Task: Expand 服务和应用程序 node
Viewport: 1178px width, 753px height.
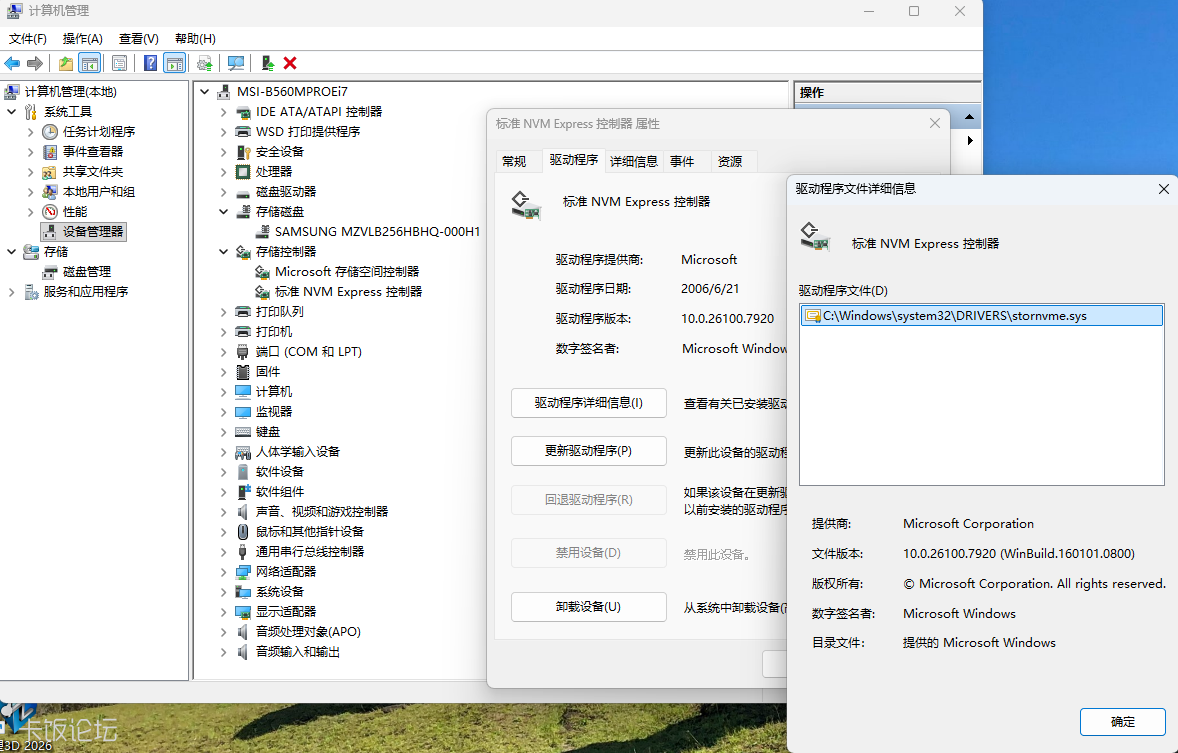Action: tap(11, 292)
